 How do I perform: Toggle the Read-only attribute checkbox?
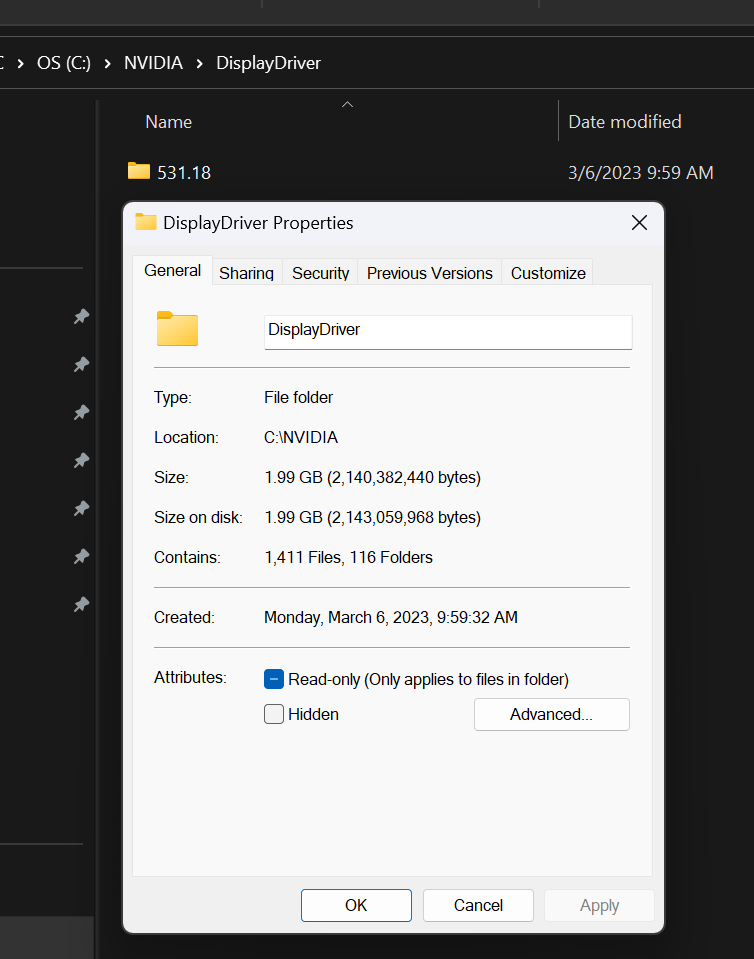[x=274, y=679]
